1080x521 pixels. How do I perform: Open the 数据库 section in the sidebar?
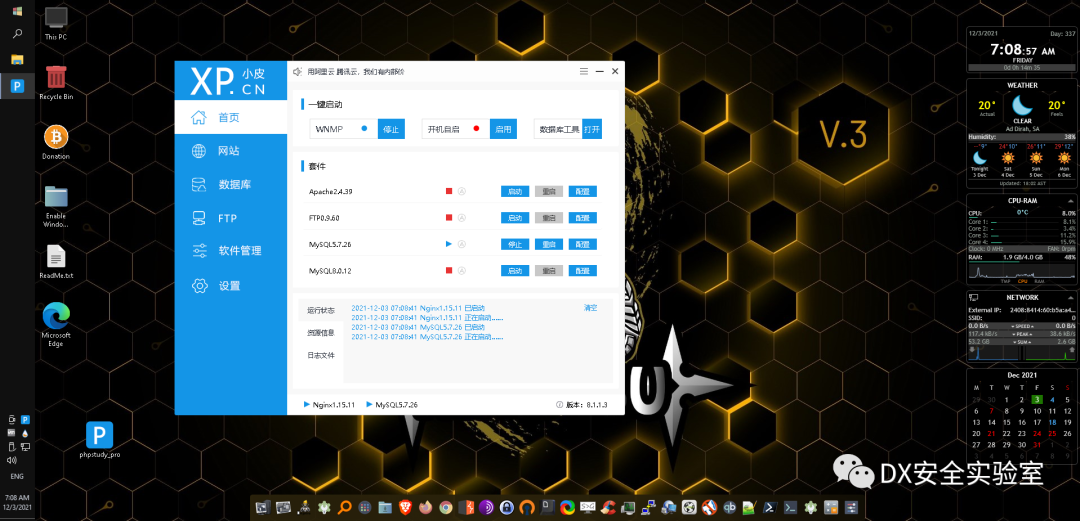231,185
